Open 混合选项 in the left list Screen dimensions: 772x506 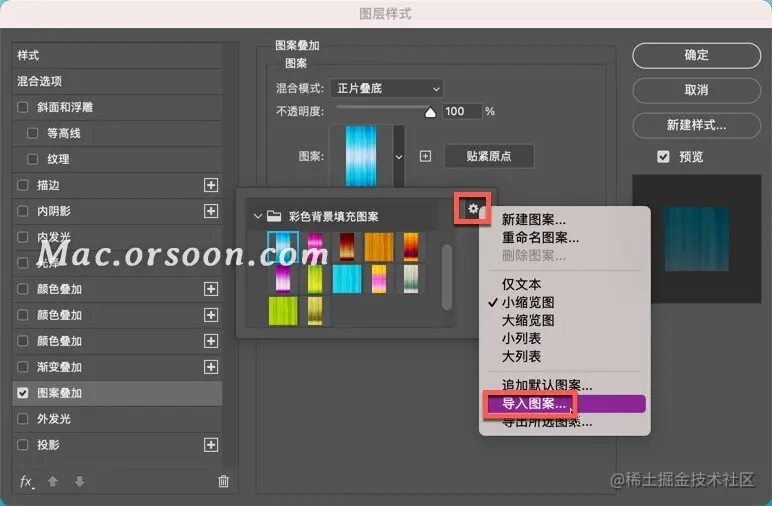tap(117, 81)
